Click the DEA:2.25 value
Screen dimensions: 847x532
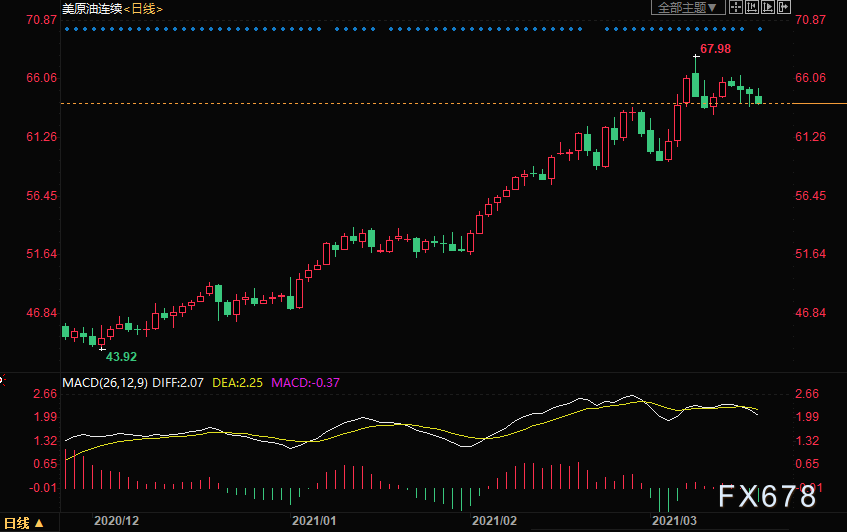[x=237, y=383]
